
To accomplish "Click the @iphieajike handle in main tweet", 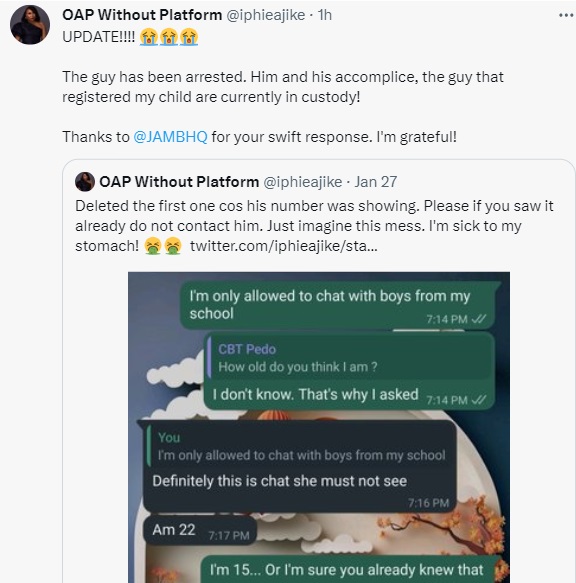I will 266,15.
